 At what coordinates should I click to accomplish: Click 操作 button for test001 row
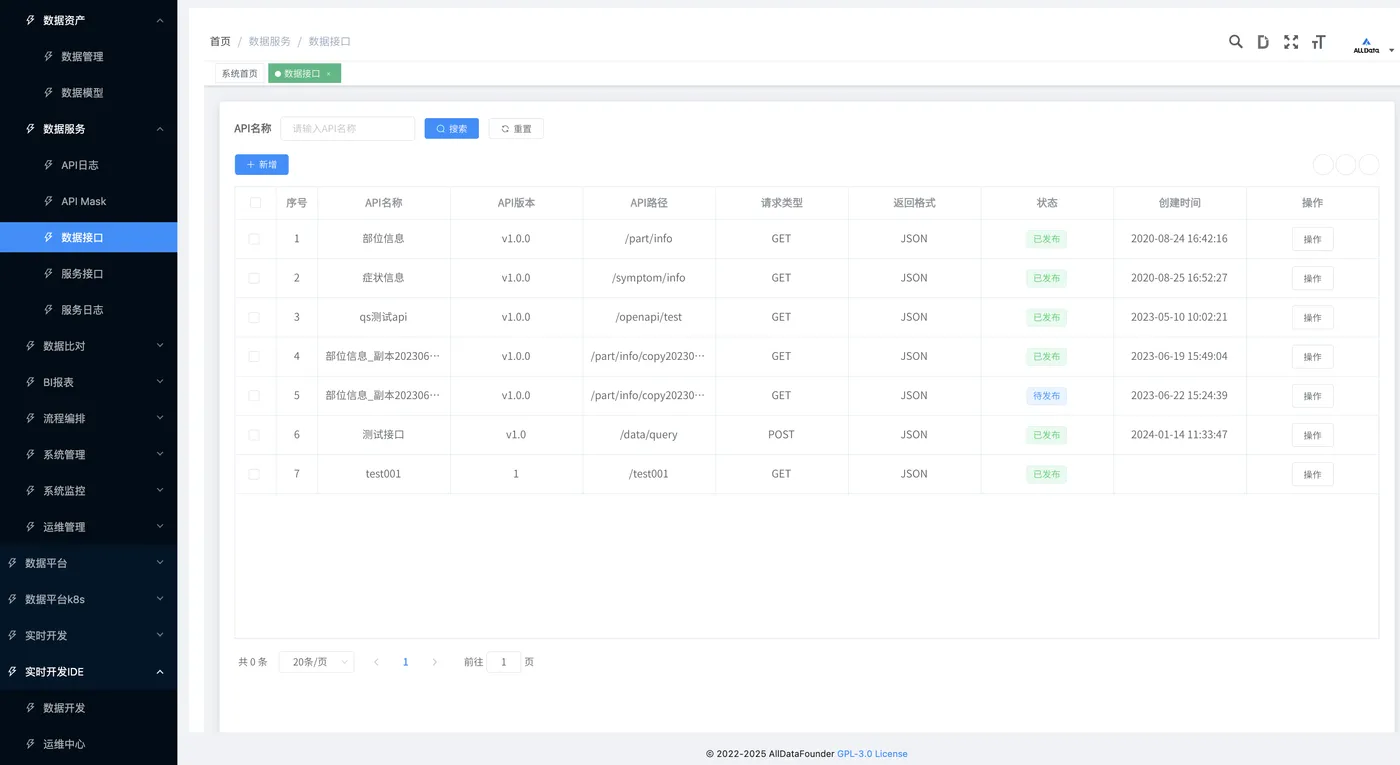click(x=1312, y=474)
